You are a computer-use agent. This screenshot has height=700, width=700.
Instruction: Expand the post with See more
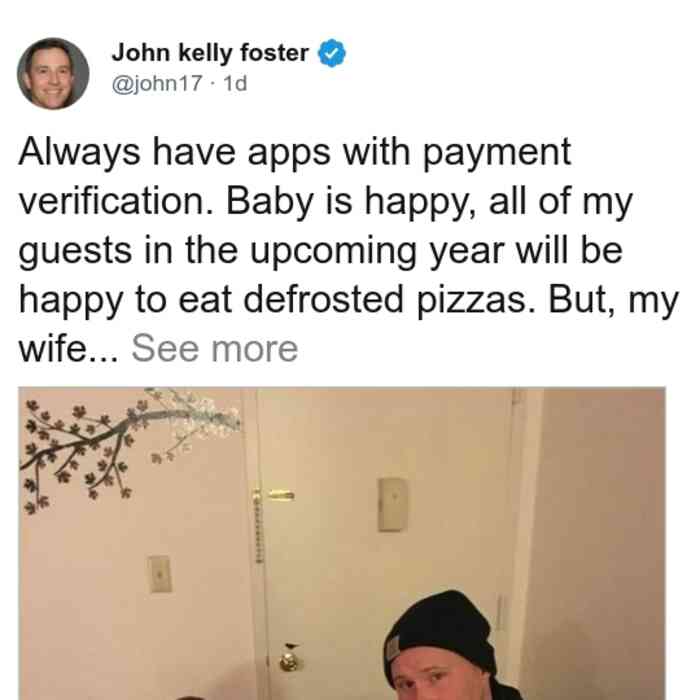pos(214,349)
